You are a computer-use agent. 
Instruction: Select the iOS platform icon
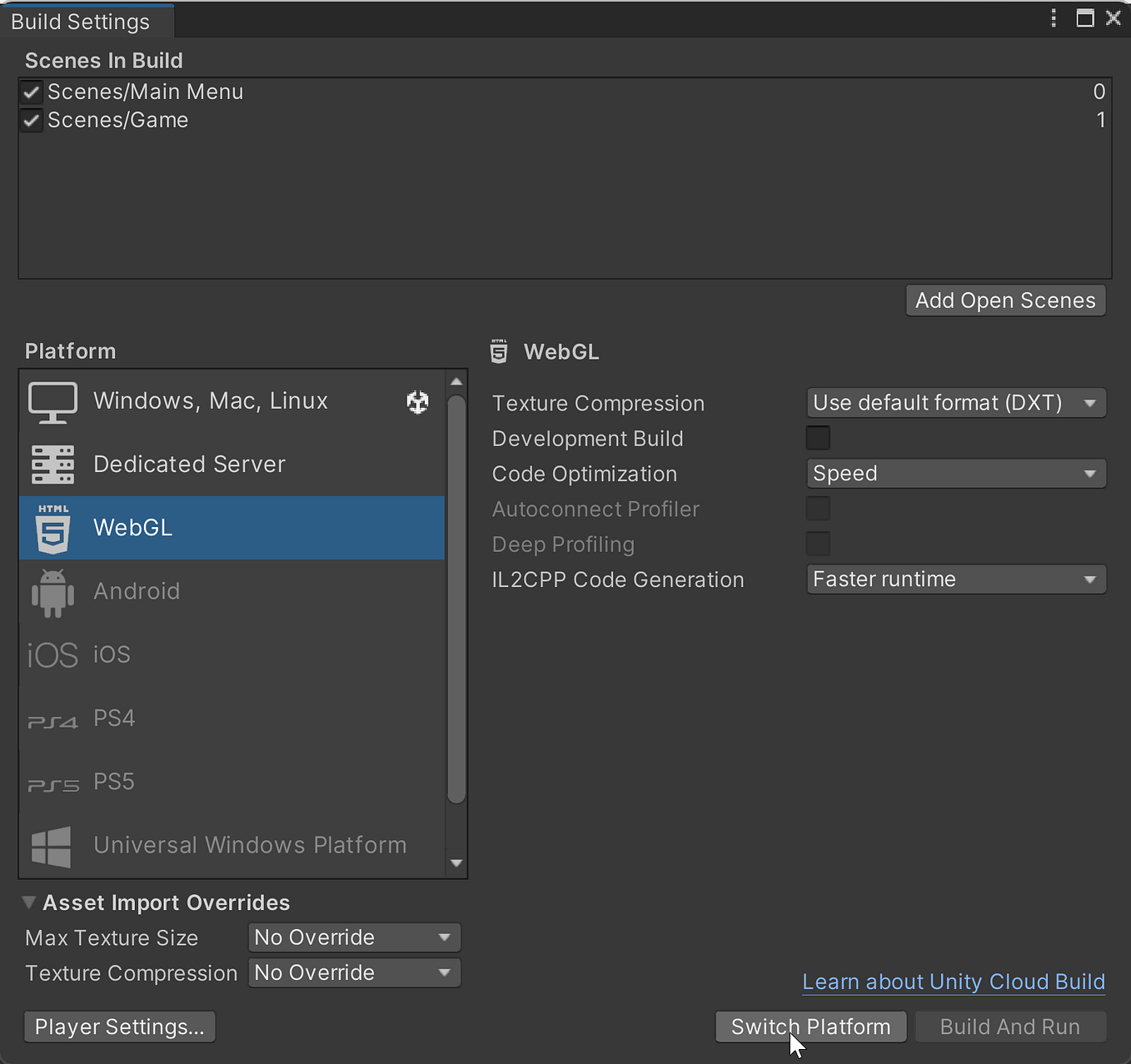52,654
